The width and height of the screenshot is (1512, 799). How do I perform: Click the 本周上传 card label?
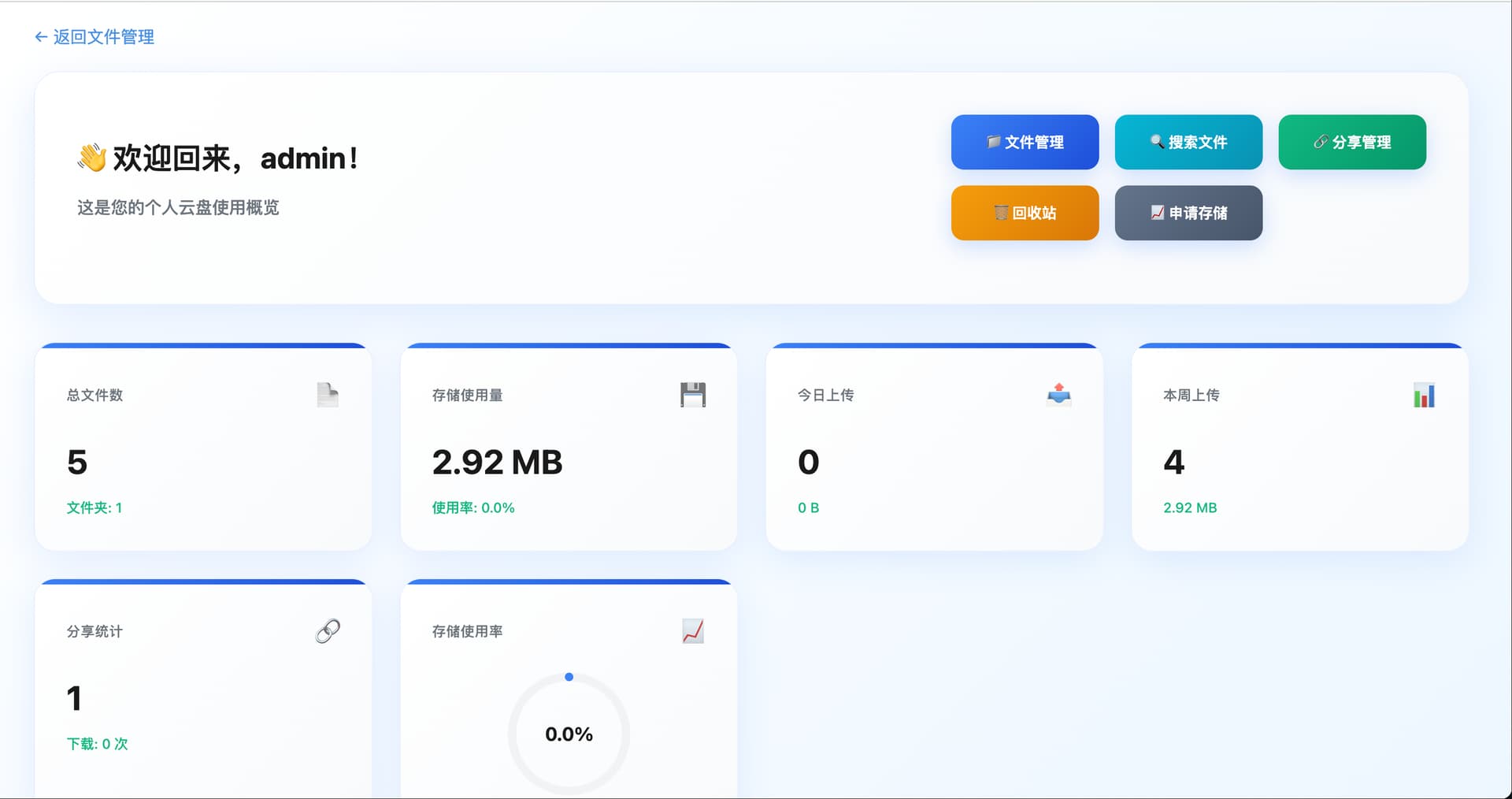pyautogui.click(x=1191, y=395)
